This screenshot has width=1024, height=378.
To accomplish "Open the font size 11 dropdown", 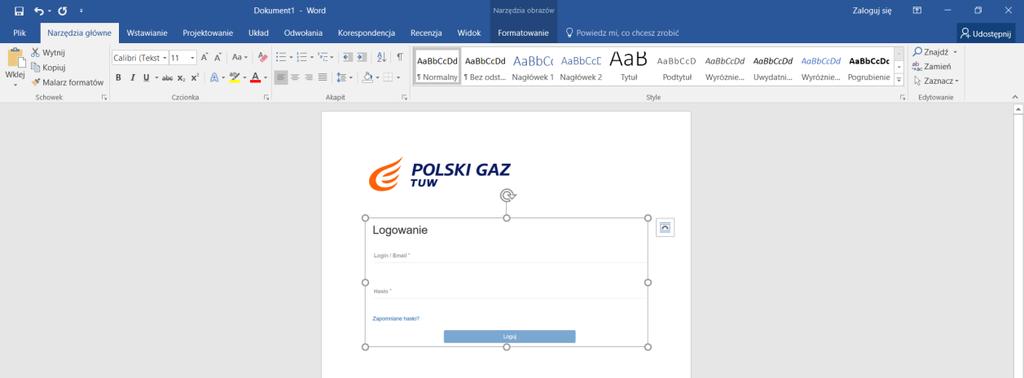I will [x=193, y=58].
